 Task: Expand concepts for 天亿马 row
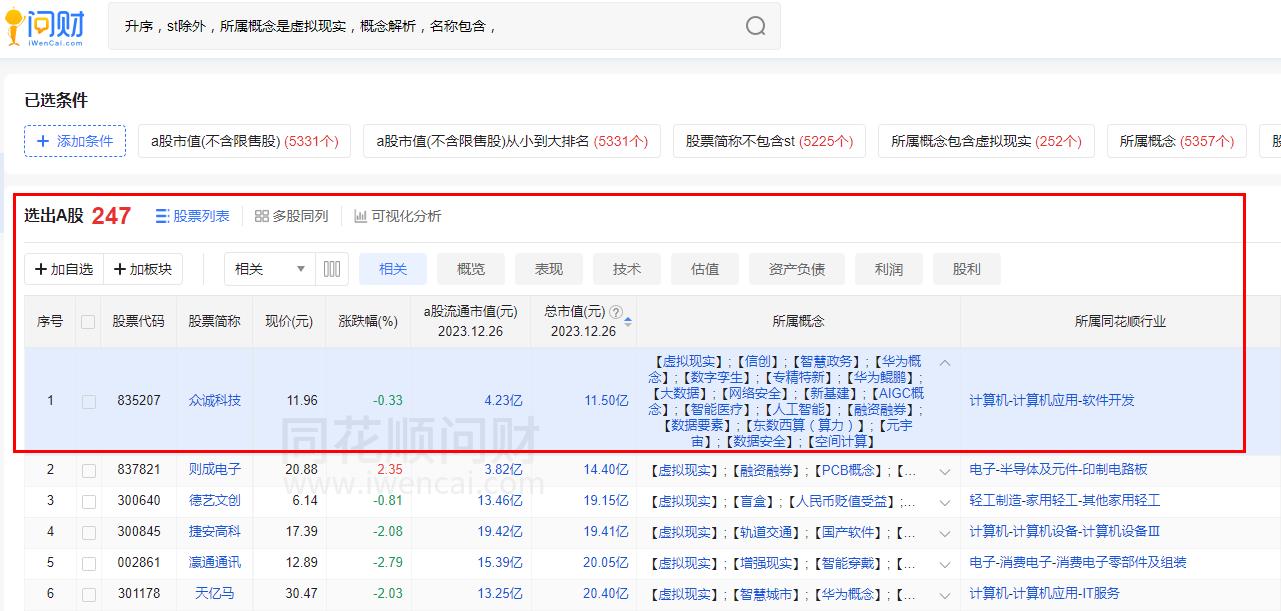click(944, 594)
